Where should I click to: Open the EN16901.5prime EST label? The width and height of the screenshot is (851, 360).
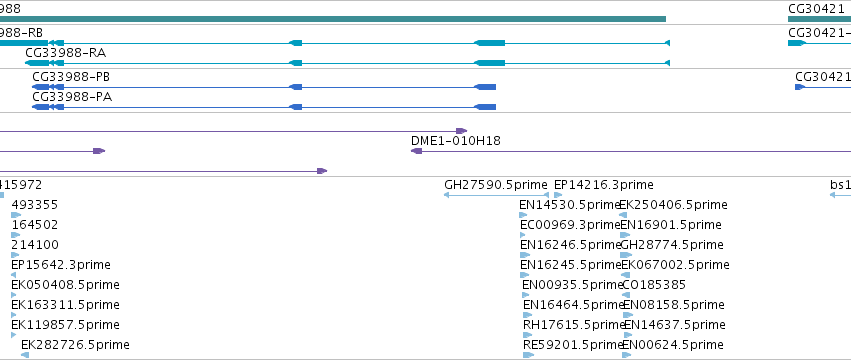tap(671, 225)
